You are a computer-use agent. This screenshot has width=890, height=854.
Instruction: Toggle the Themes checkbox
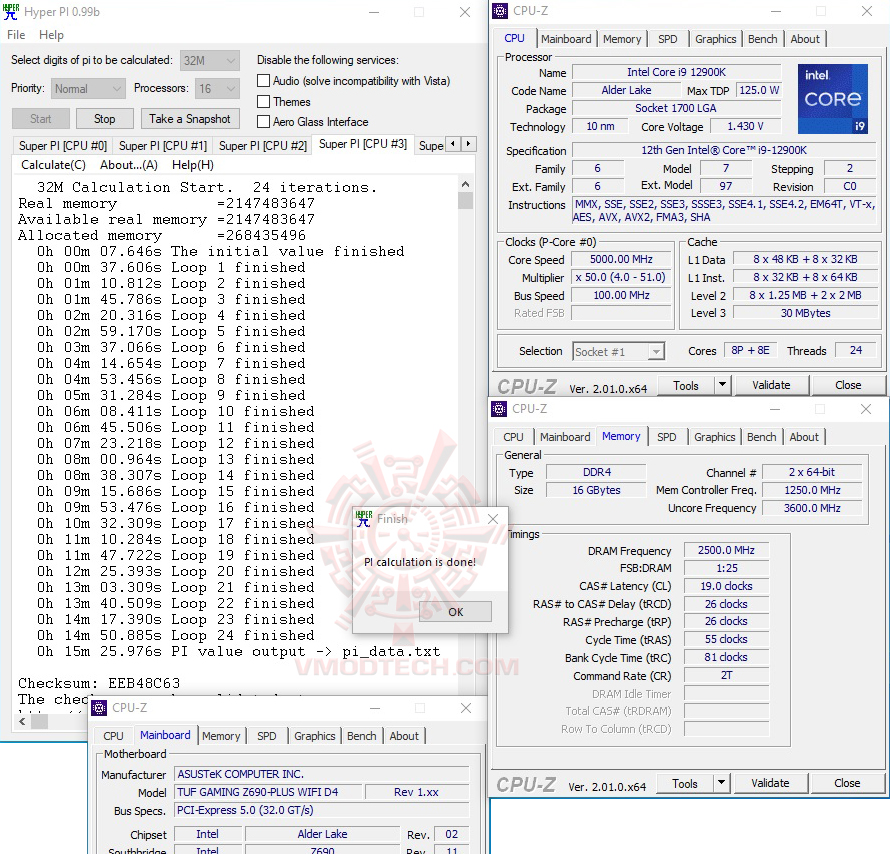tap(263, 102)
